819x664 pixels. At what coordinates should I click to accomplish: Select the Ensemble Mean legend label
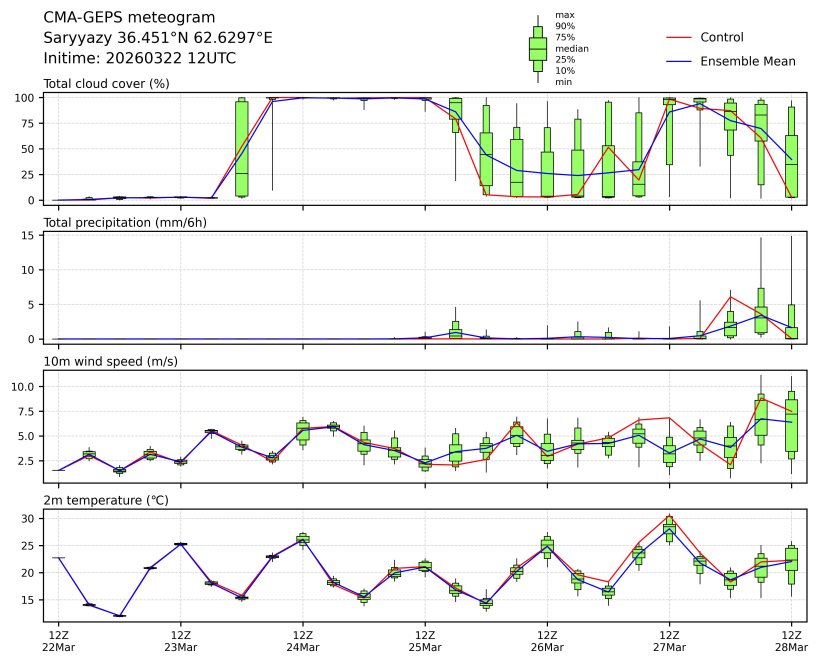pos(747,61)
